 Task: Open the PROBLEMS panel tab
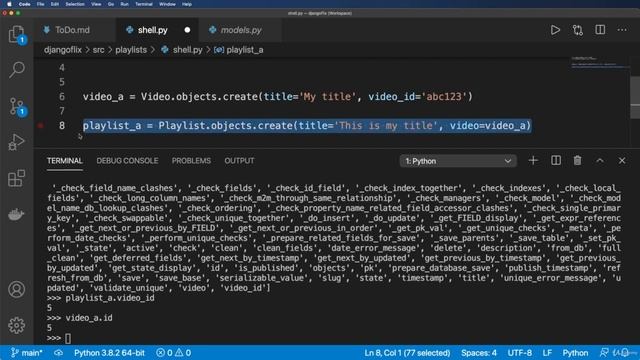click(x=191, y=161)
